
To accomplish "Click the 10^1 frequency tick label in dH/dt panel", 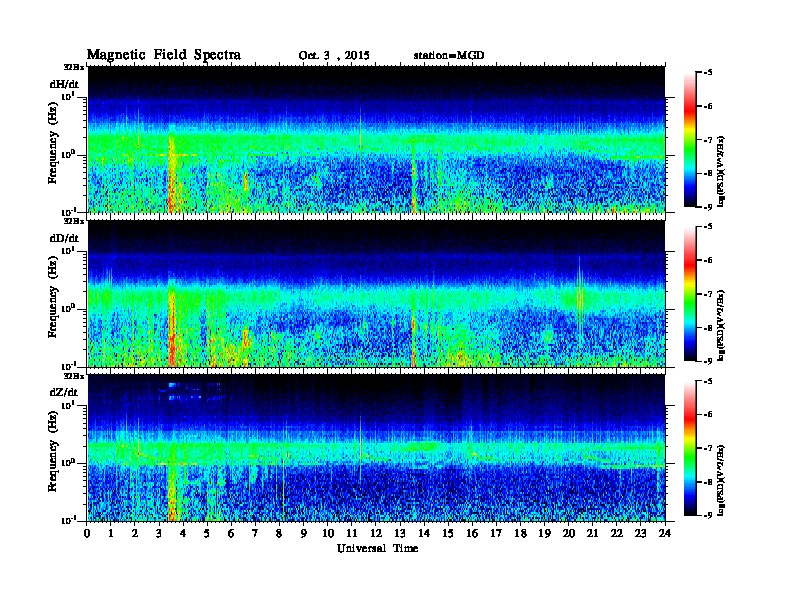I will point(68,97).
